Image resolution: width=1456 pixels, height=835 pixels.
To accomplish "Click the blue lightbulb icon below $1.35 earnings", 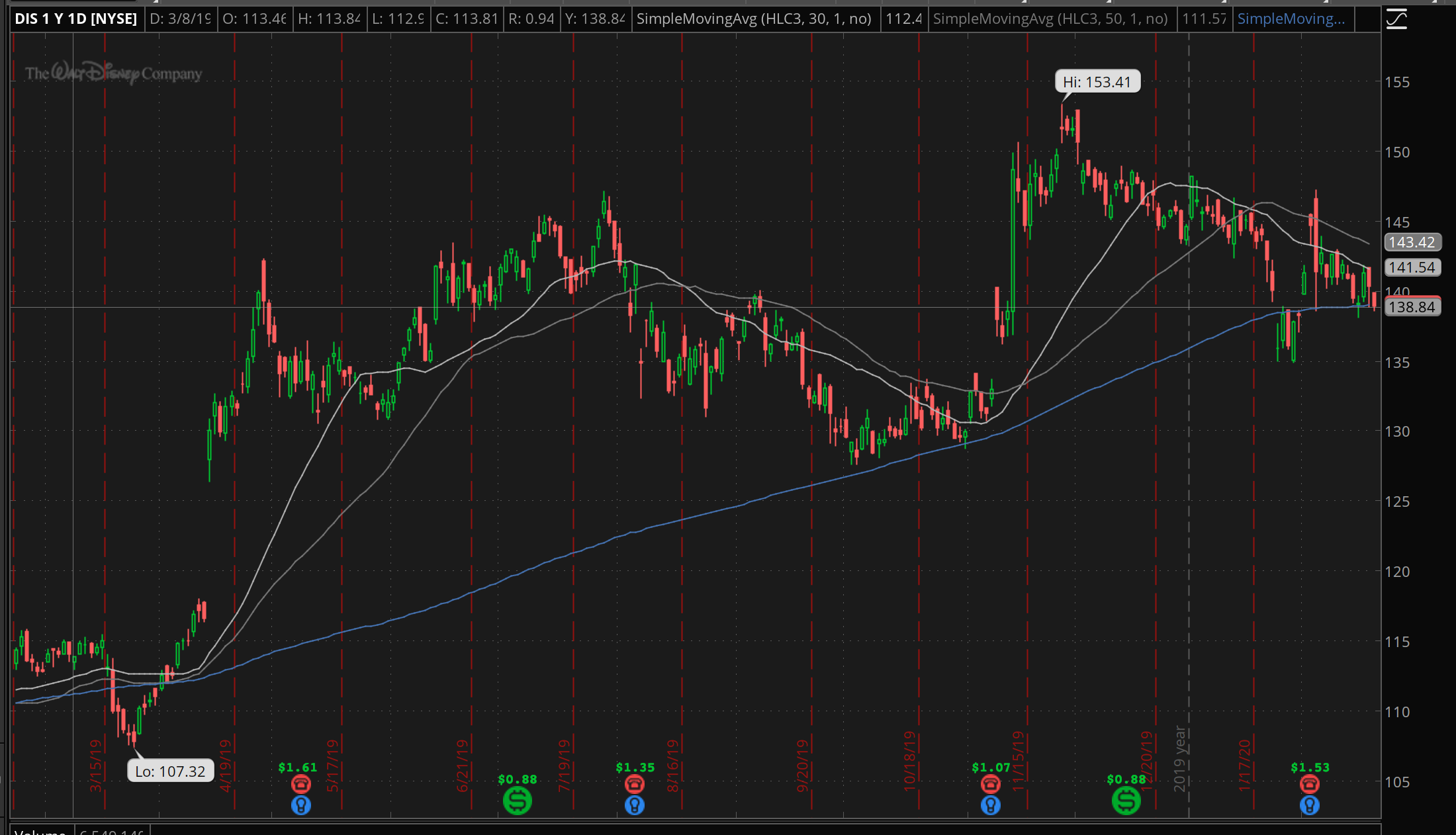I will [x=635, y=805].
